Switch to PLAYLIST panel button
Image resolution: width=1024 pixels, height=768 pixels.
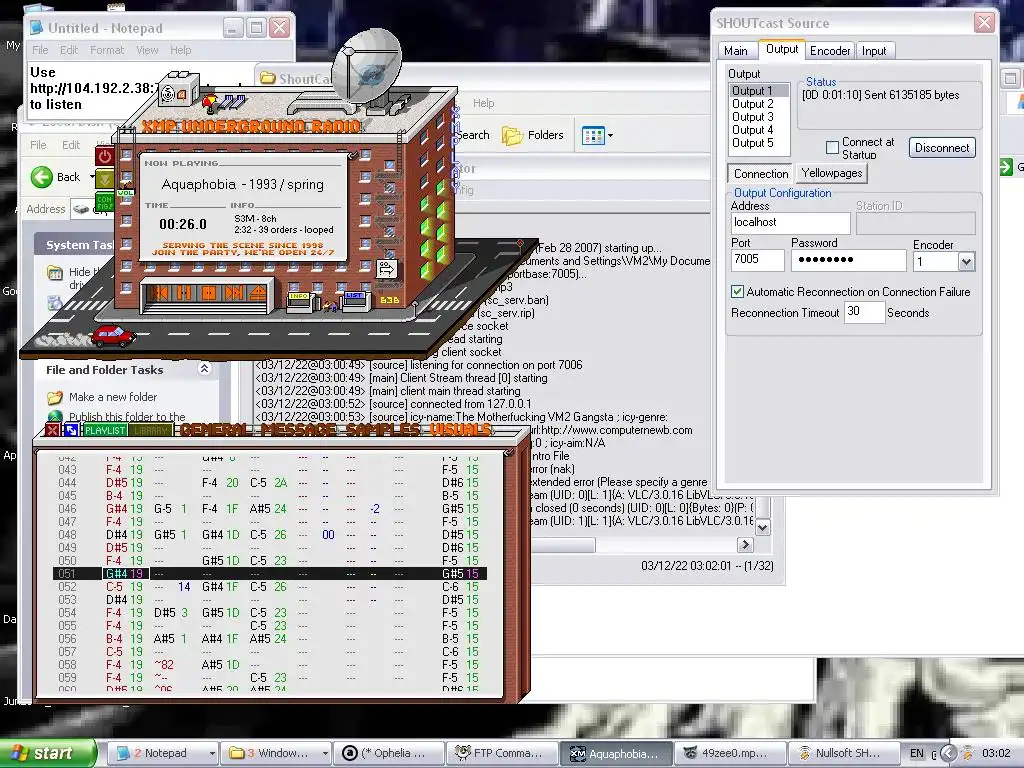click(x=105, y=430)
